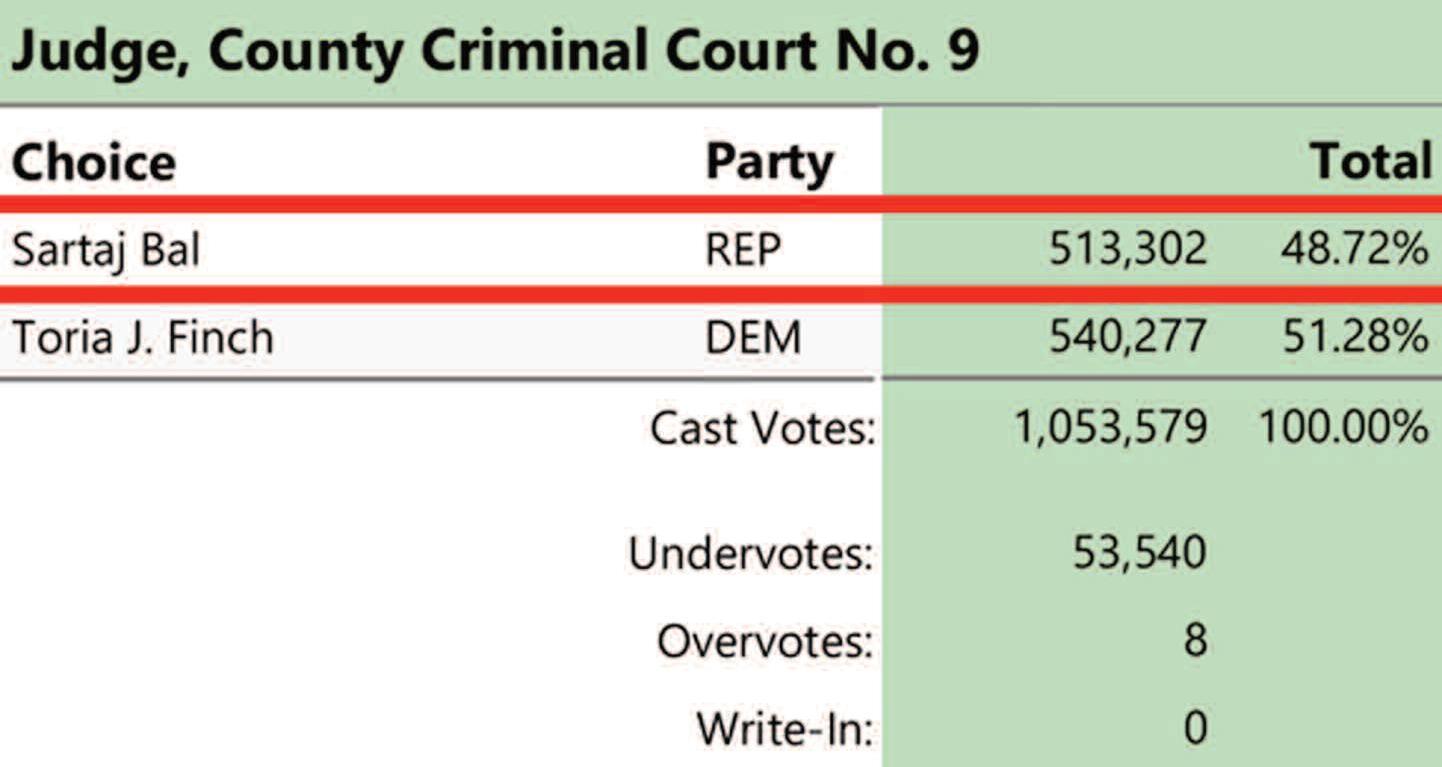Select the Party column header
The height and width of the screenshot is (767, 1442).
[x=769, y=163]
